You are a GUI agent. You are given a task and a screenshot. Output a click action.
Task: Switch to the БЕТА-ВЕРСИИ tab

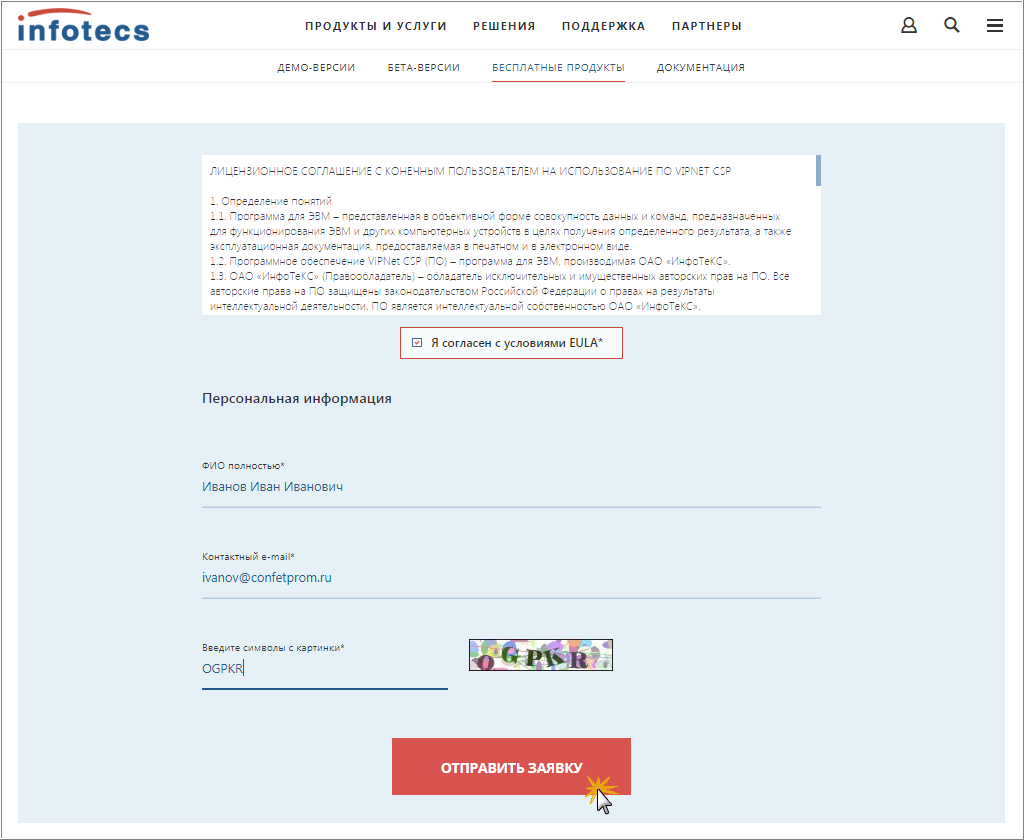point(424,67)
